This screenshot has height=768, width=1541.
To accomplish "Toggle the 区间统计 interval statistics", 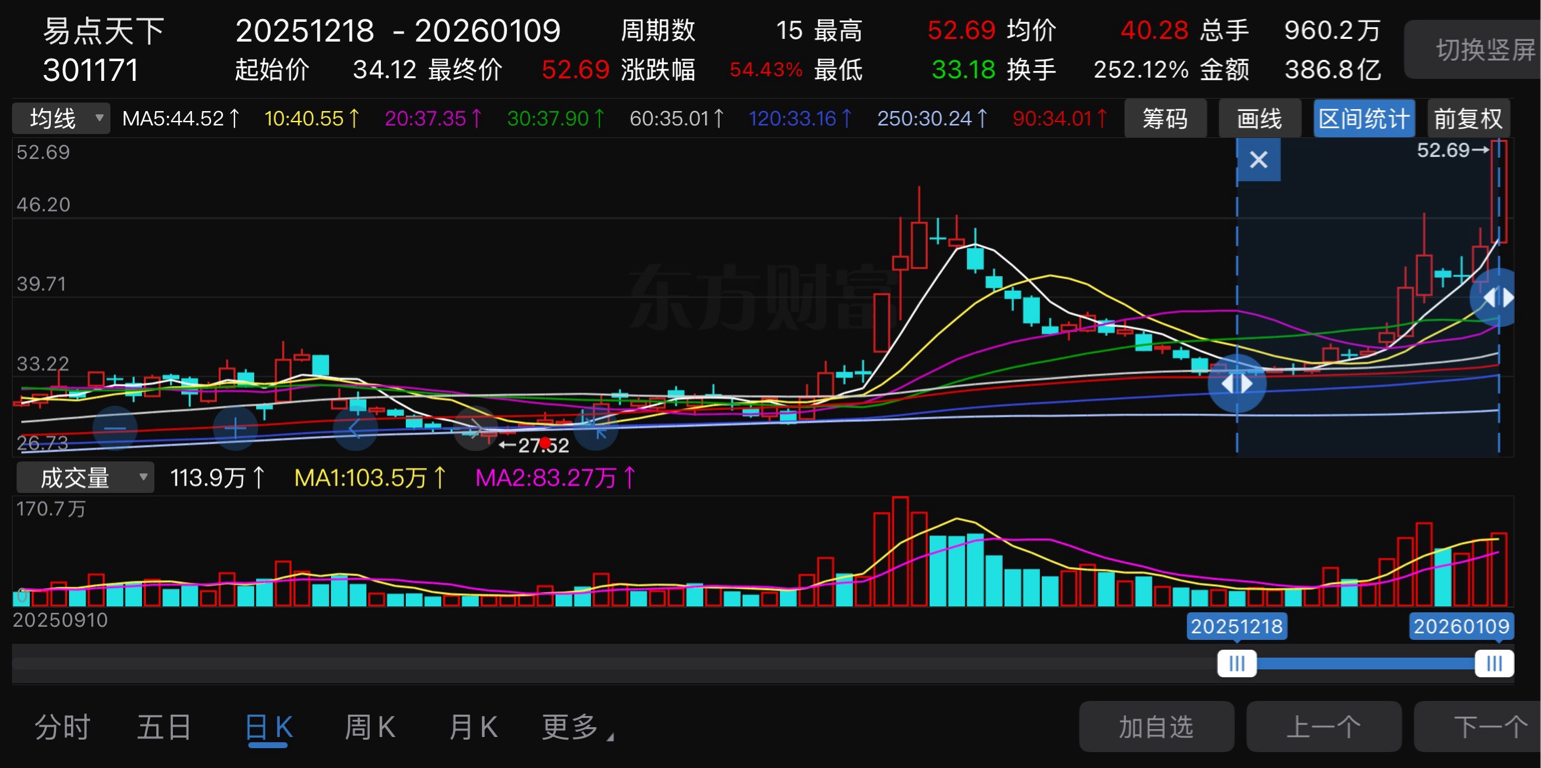I will coord(1364,118).
